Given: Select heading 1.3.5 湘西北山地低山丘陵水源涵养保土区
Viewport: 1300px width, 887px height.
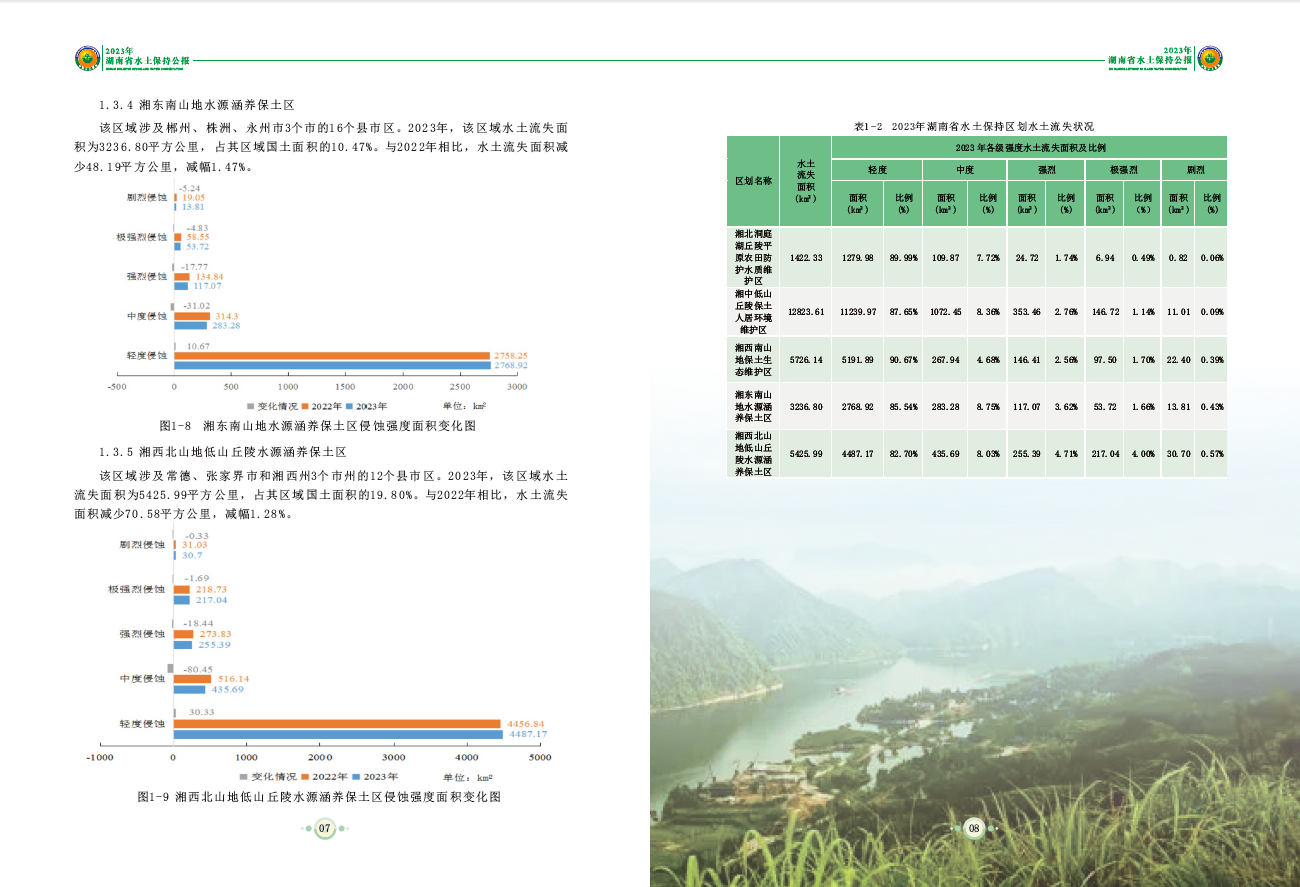Looking at the screenshot, I should click(222, 452).
